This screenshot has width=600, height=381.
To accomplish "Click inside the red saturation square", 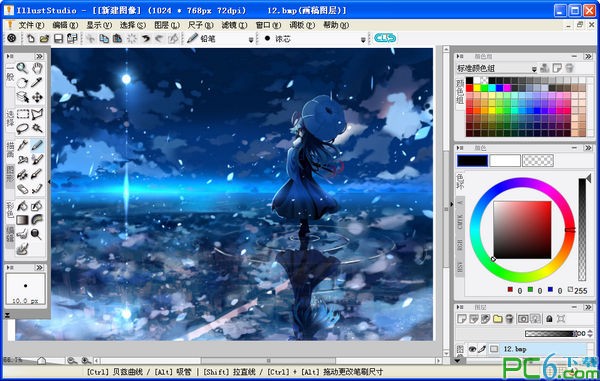I will pyautogui.click(x=522, y=230).
